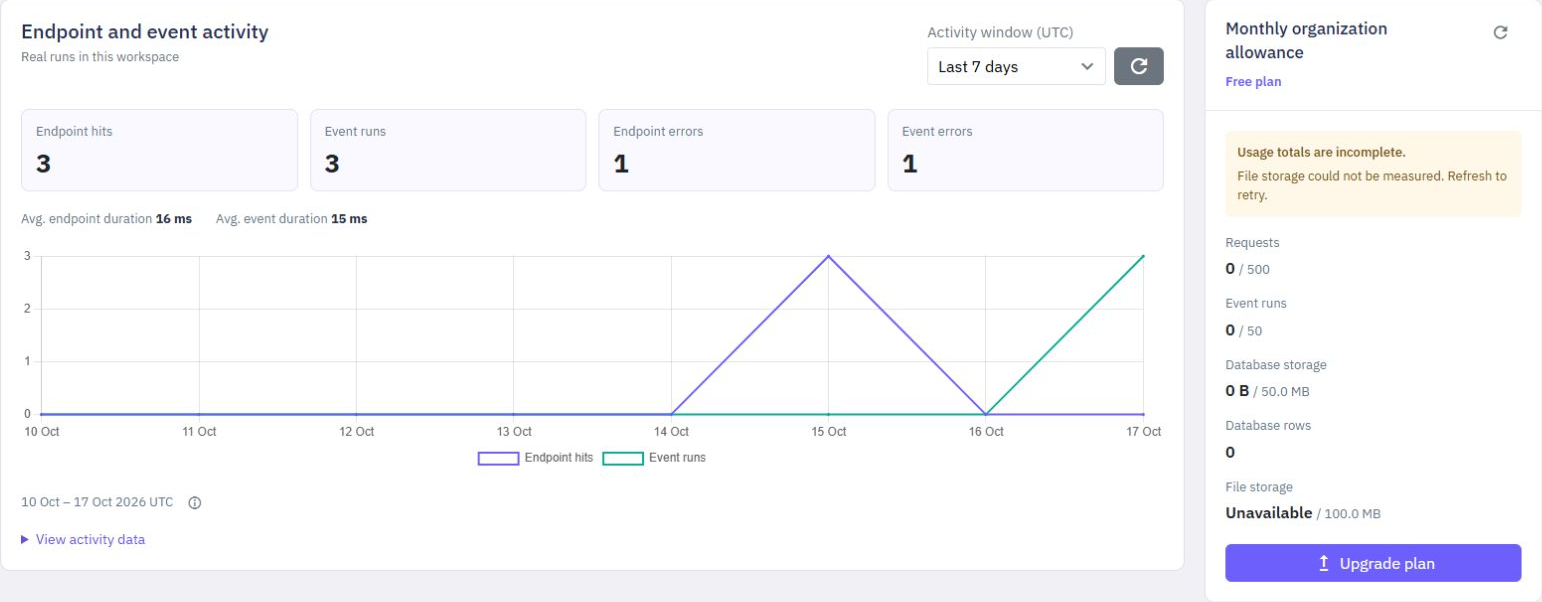Image resolution: width=1542 pixels, height=602 pixels.
Task: Select the Endpoint errors stat card
Action: 737,150
